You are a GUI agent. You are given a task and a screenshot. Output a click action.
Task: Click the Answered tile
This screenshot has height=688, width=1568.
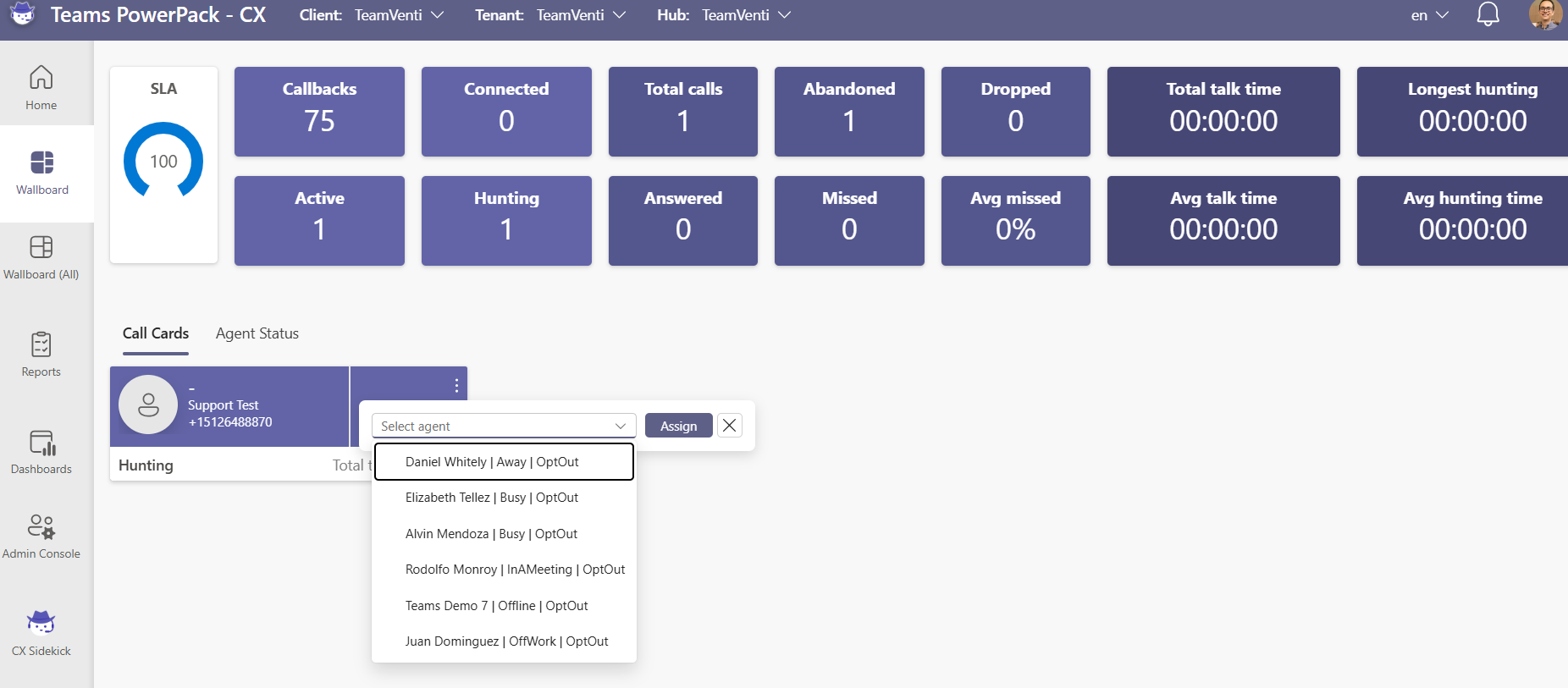(x=683, y=221)
